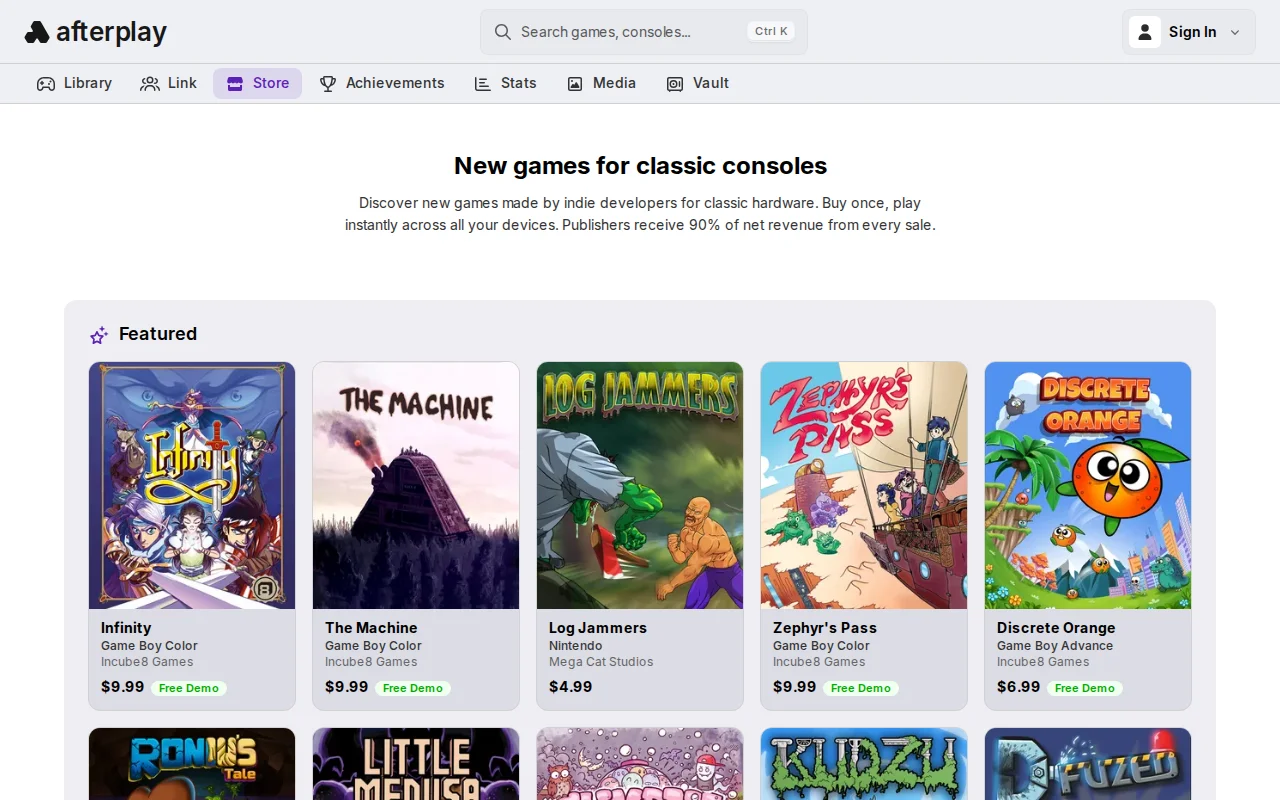Open the Log Jammers cover art
The height and width of the screenshot is (800, 1280).
click(640, 485)
